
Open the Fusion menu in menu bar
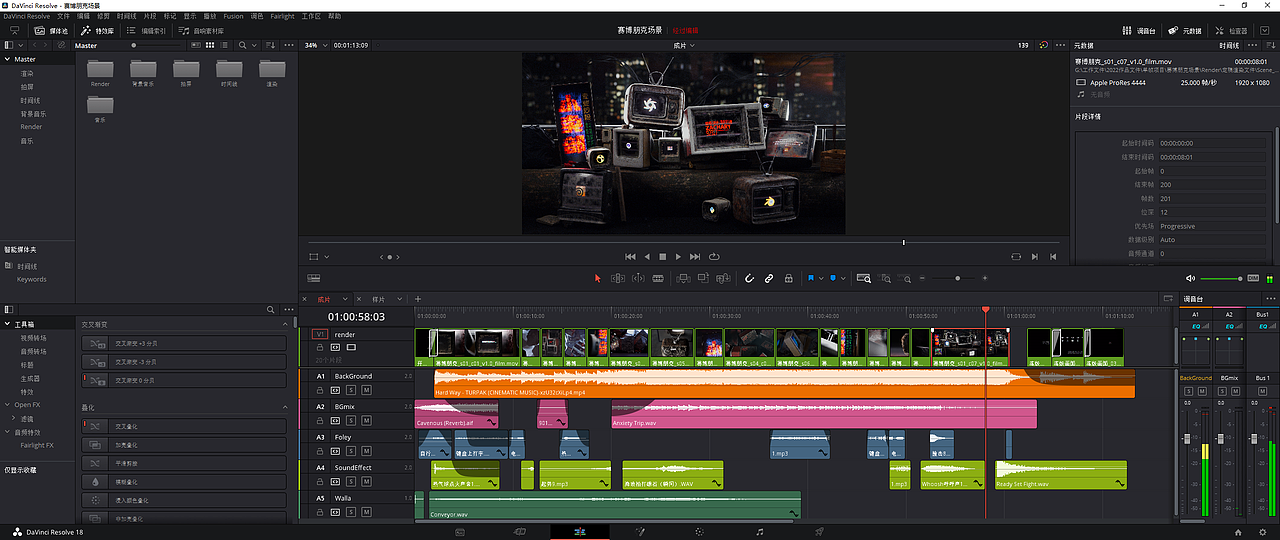tap(233, 16)
